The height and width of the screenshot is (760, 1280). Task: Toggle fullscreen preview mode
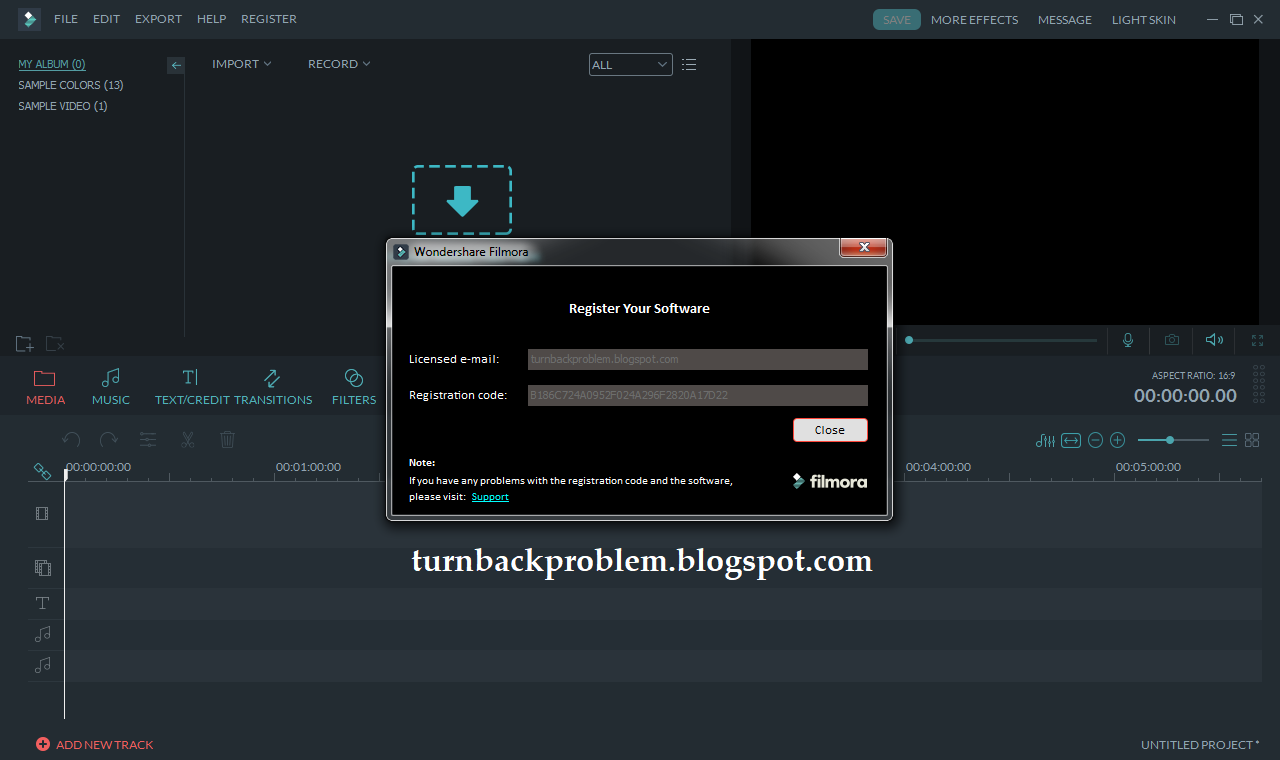[1257, 340]
